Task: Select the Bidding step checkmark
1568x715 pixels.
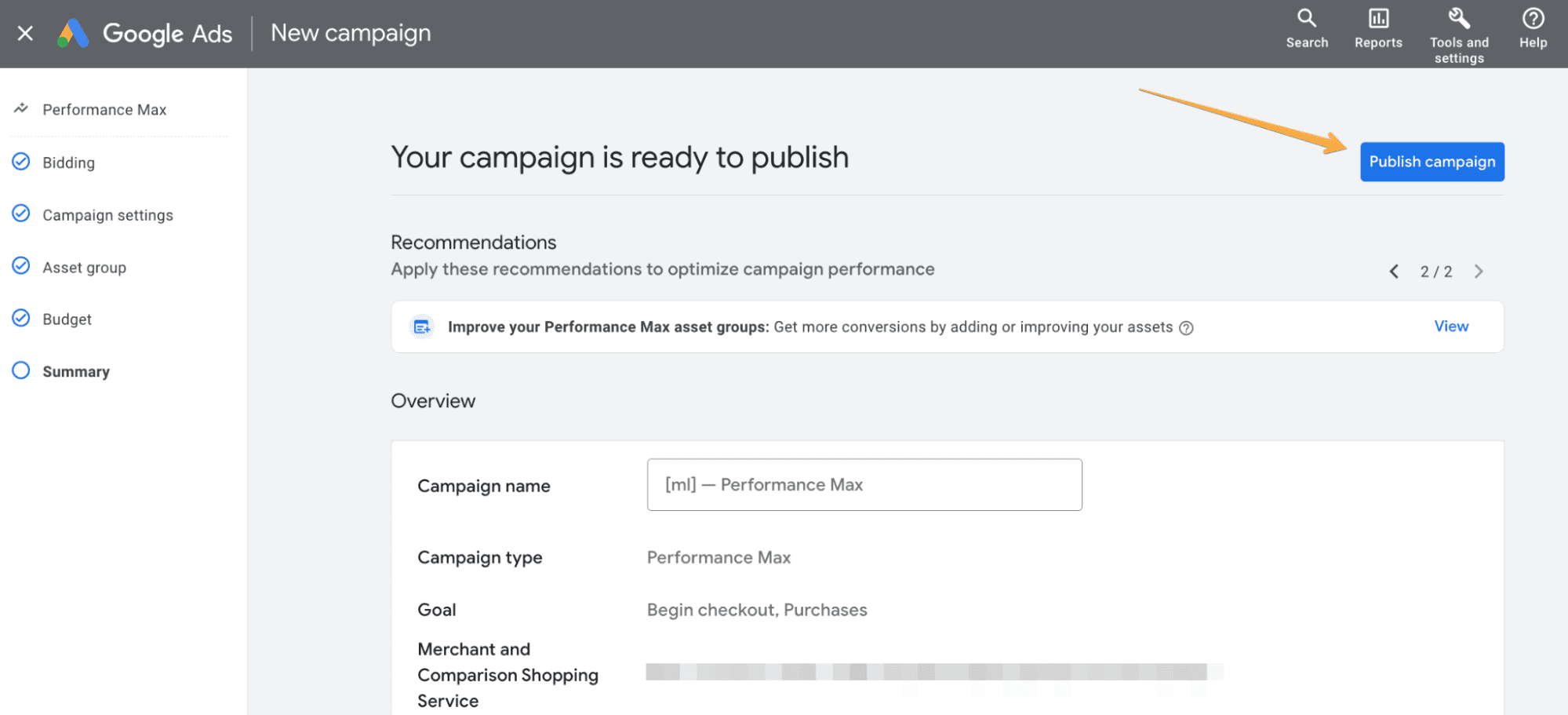Action: pos(21,162)
